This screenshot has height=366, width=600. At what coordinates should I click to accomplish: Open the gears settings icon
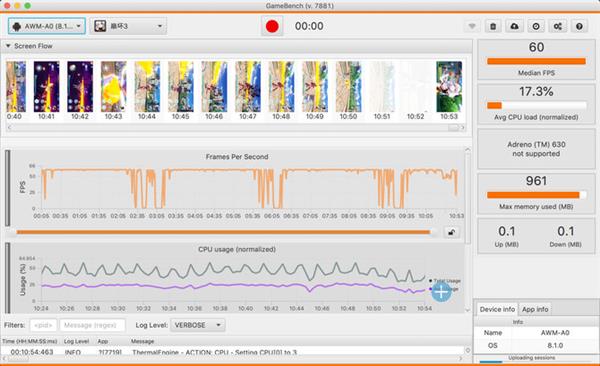click(558, 26)
